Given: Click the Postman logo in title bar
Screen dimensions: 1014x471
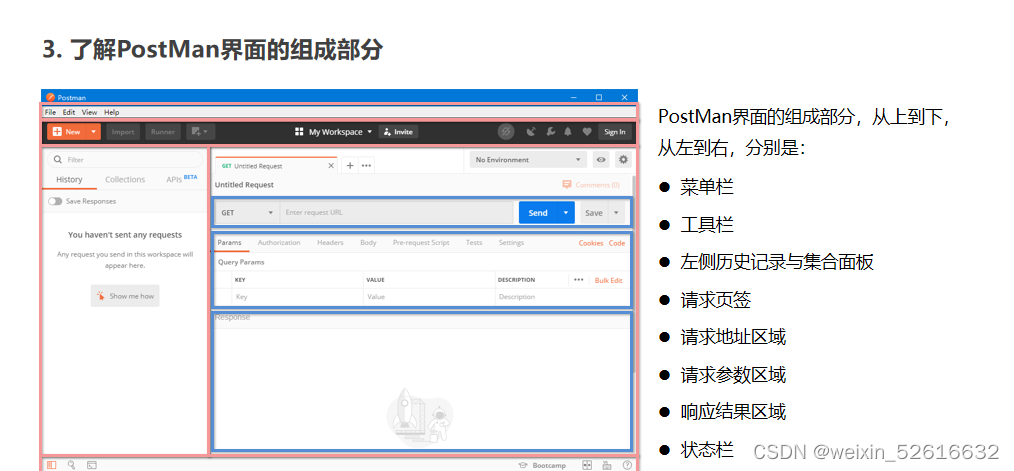Looking at the screenshot, I should [x=50, y=97].
